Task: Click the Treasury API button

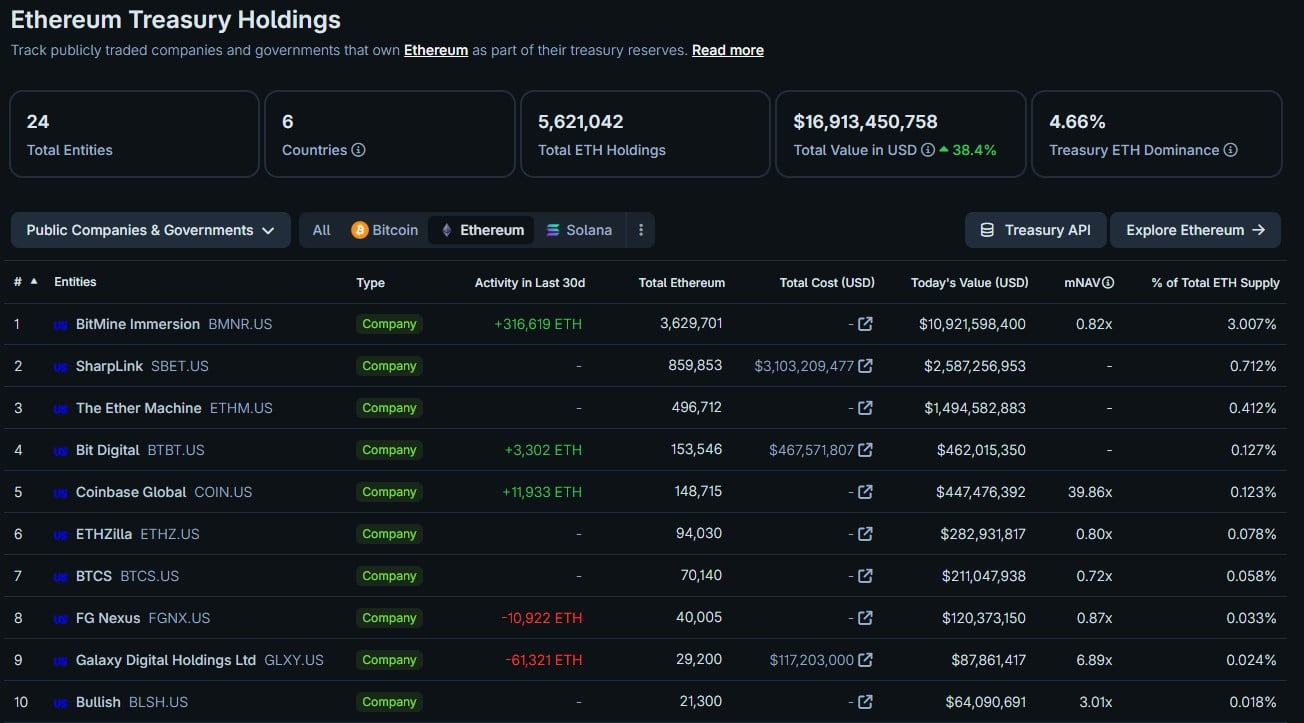Action: (x=1035, y=230)
